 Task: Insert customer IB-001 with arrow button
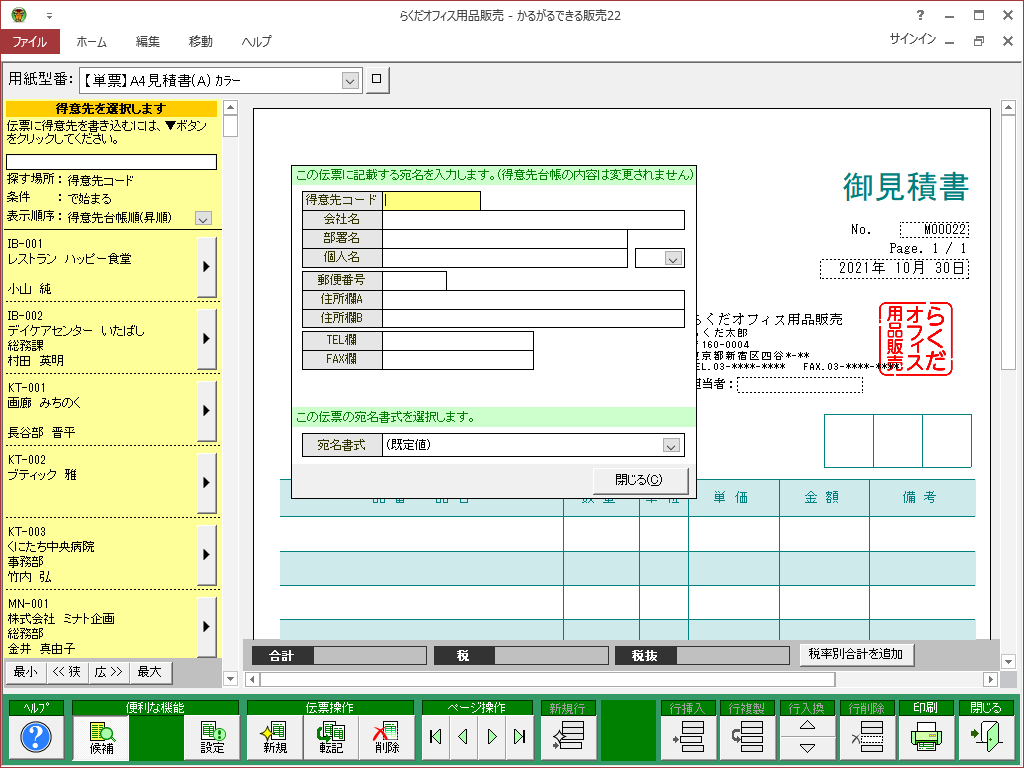(x=206, y=266)
